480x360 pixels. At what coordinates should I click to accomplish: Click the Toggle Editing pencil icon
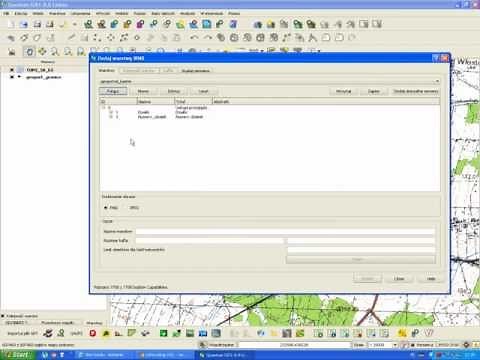pyautogui.click(x=71, y=37)
